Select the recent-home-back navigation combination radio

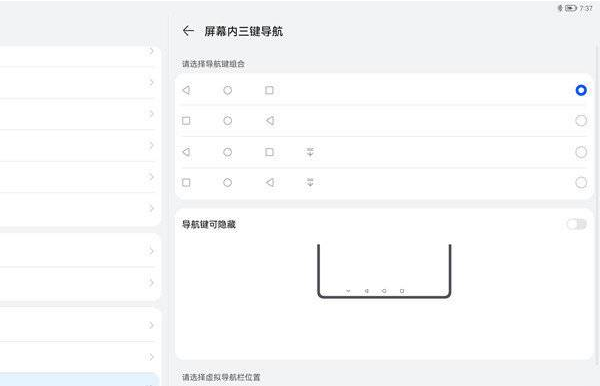(581, 121)
